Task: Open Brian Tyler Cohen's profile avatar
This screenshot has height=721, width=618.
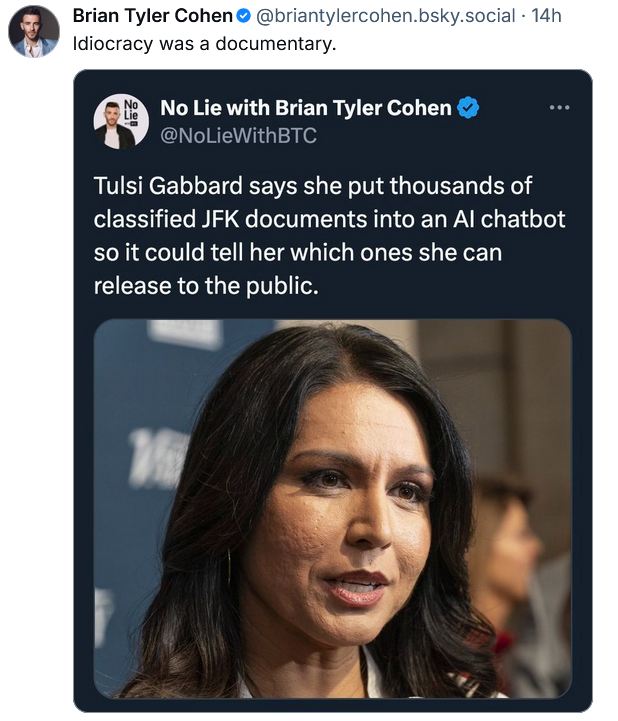Action: coord(34,31)
